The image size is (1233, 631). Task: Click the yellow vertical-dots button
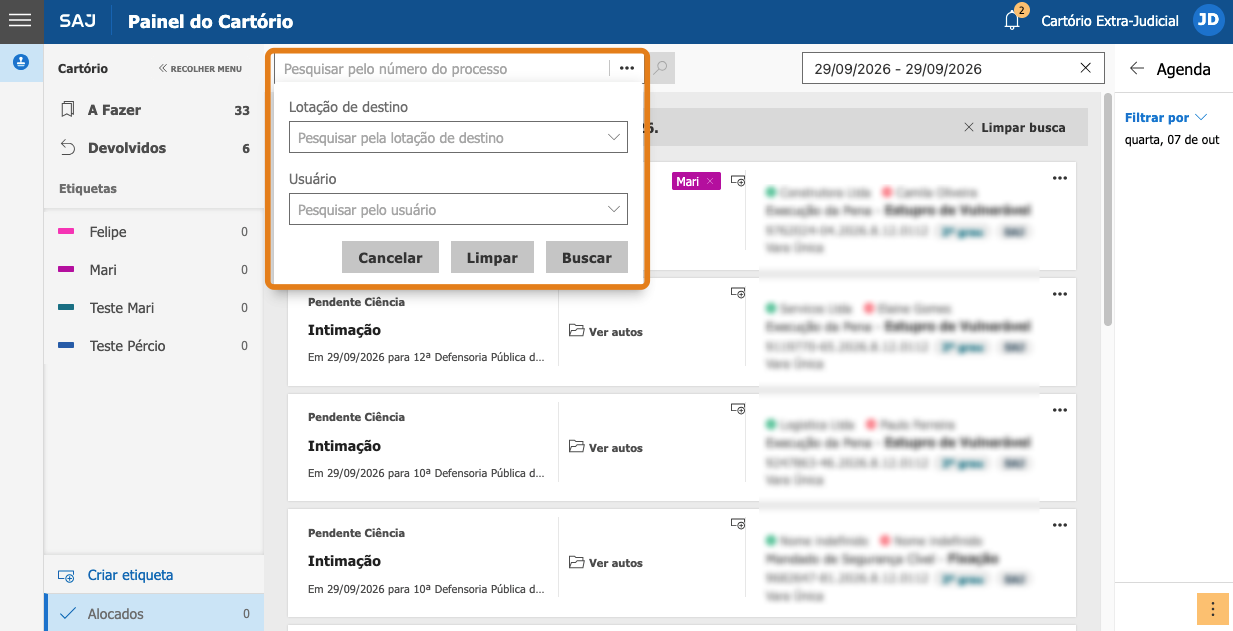[x=1212, y=609]
